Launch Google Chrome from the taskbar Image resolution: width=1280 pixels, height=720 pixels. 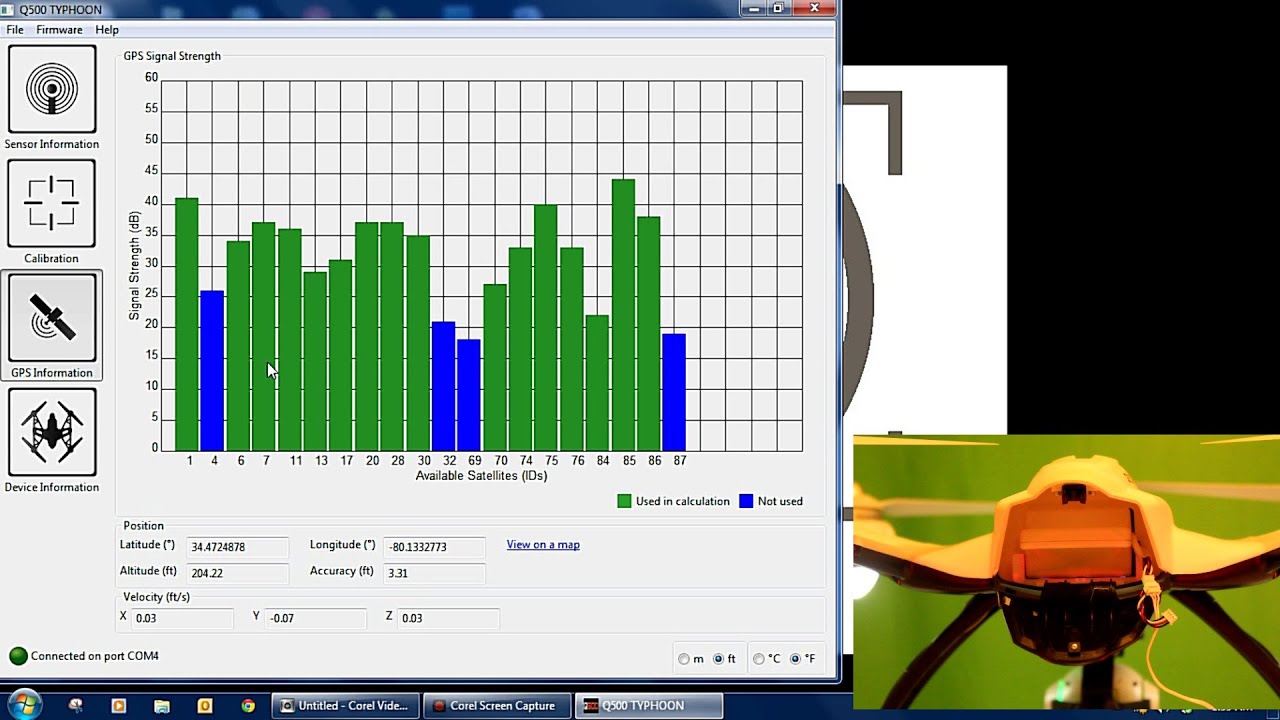[248, 705]
